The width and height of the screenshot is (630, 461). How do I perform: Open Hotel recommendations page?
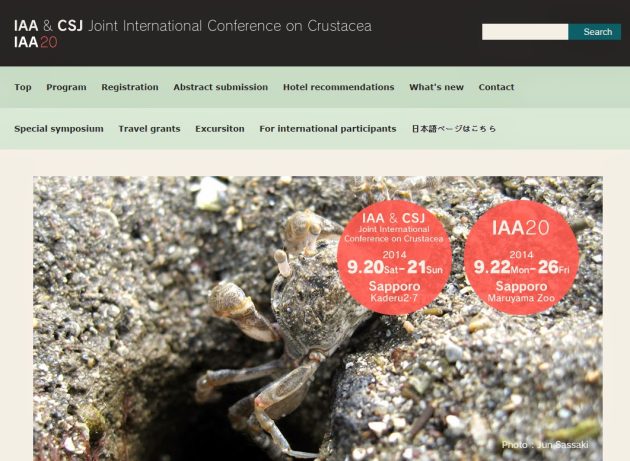point(339,87)
